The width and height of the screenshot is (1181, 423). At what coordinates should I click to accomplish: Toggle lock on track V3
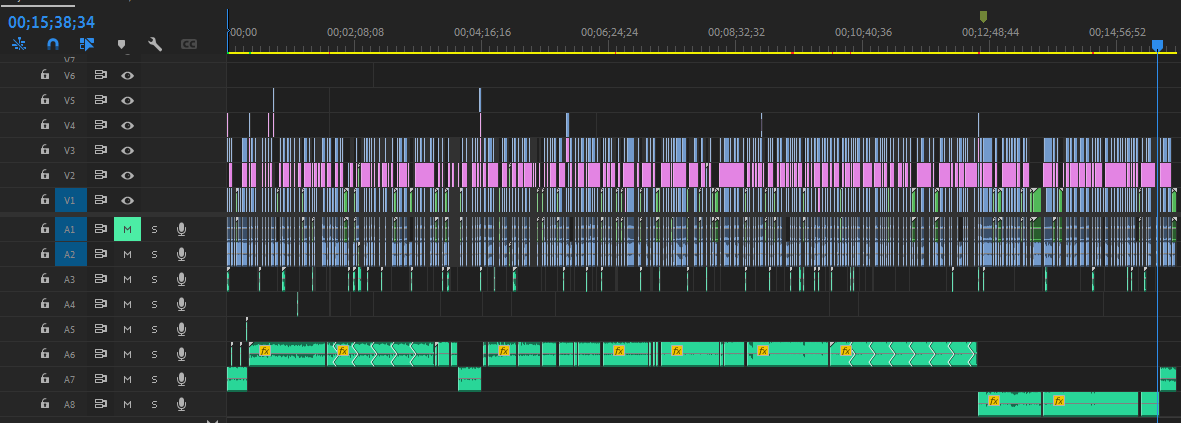44,150
